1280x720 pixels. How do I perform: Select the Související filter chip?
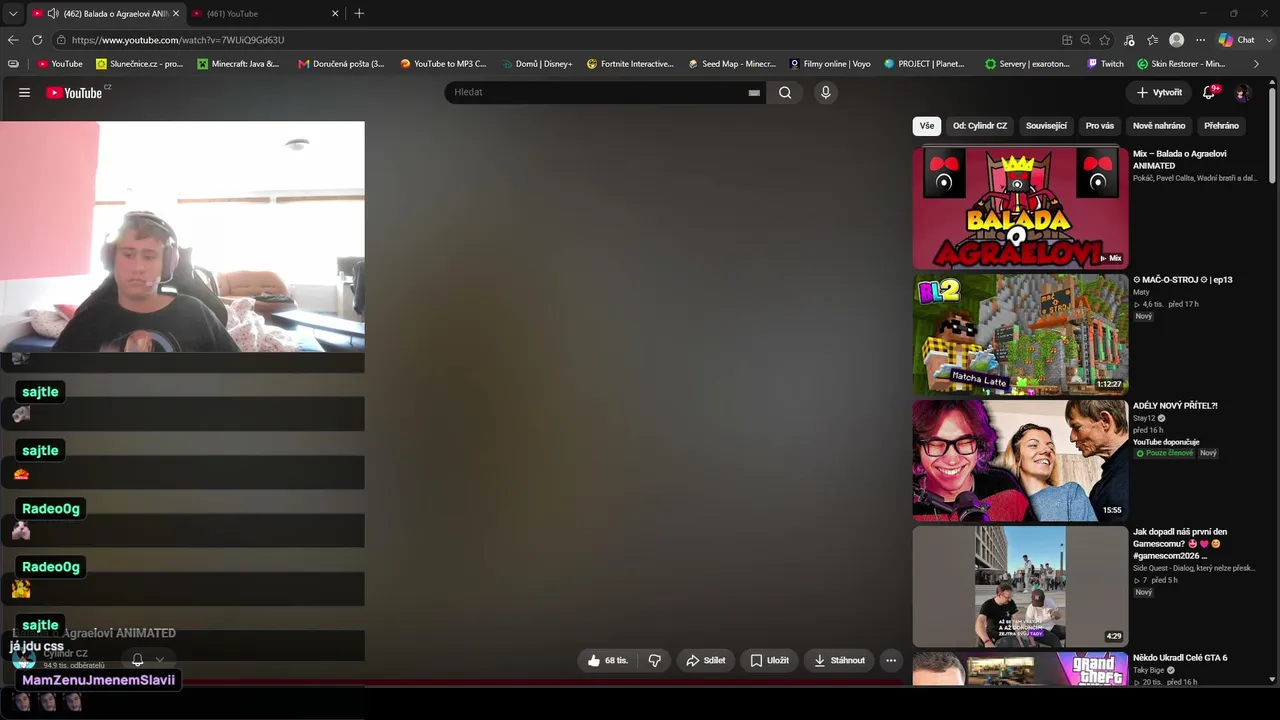pos(1046,126)
